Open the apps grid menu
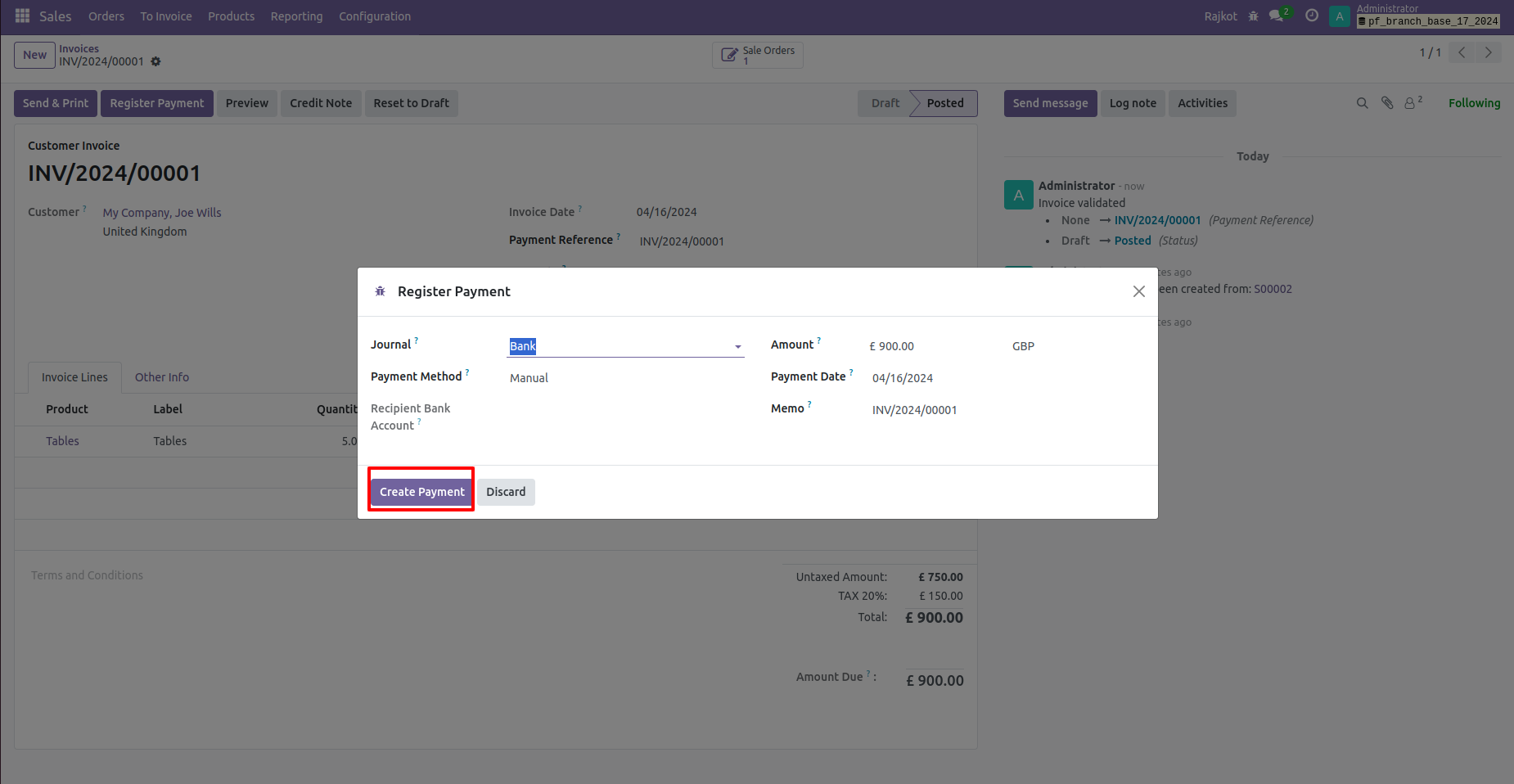Screen dimensions: 1514x784 (21, 15)
